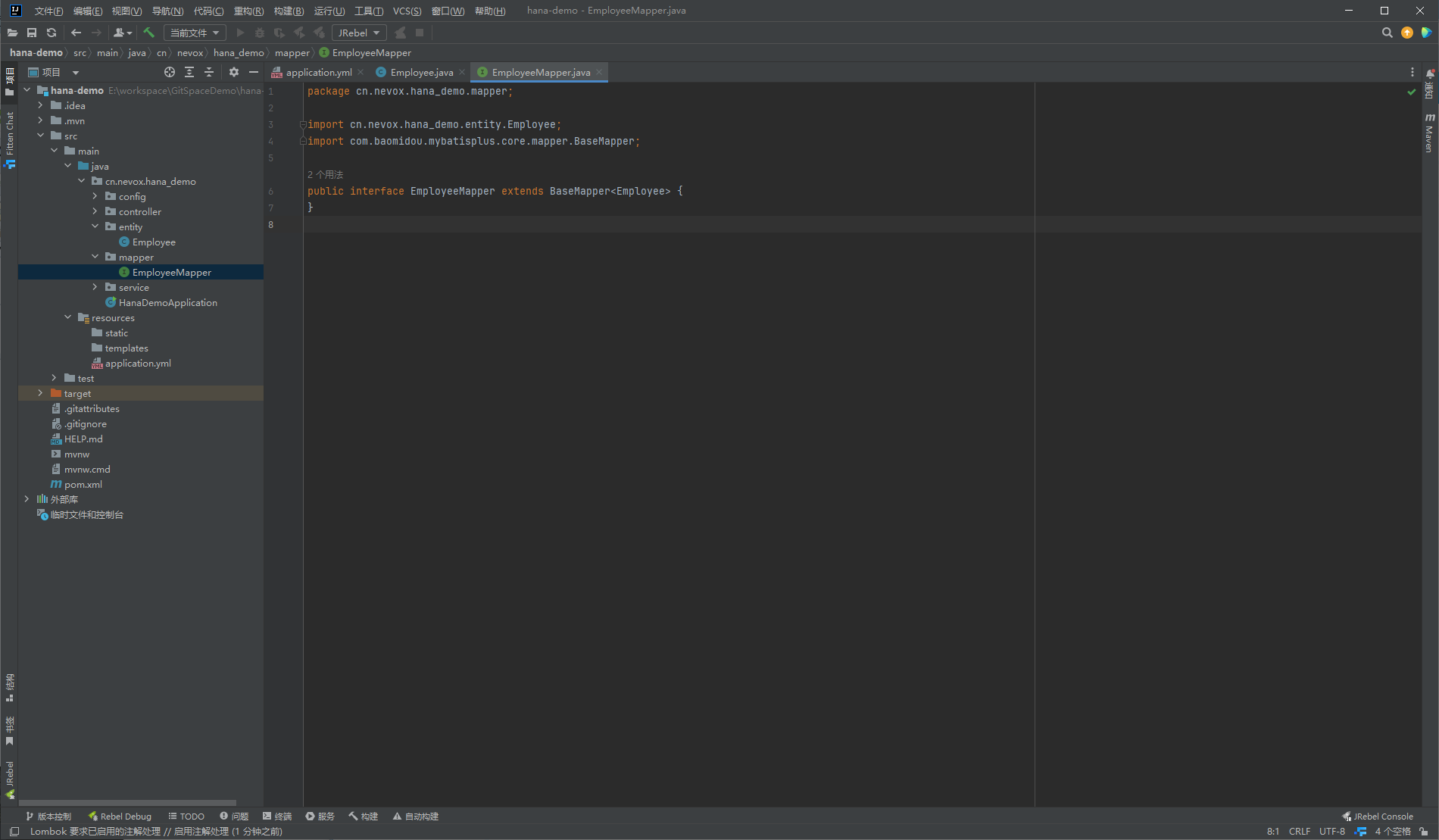
Task: Hide the project panel with minus icon
Action: pos(254,72)
